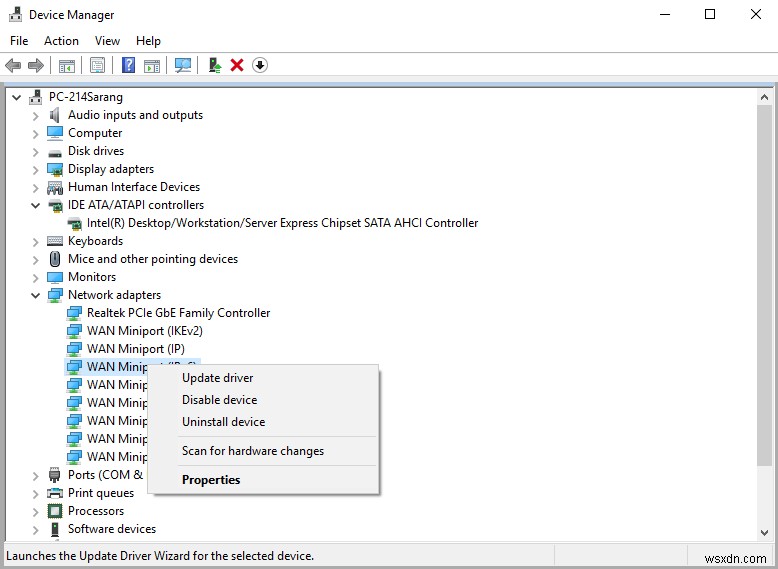Click Show/Hide Action Pane toolbar icon
778x569 pixels.
click(152, 65)
